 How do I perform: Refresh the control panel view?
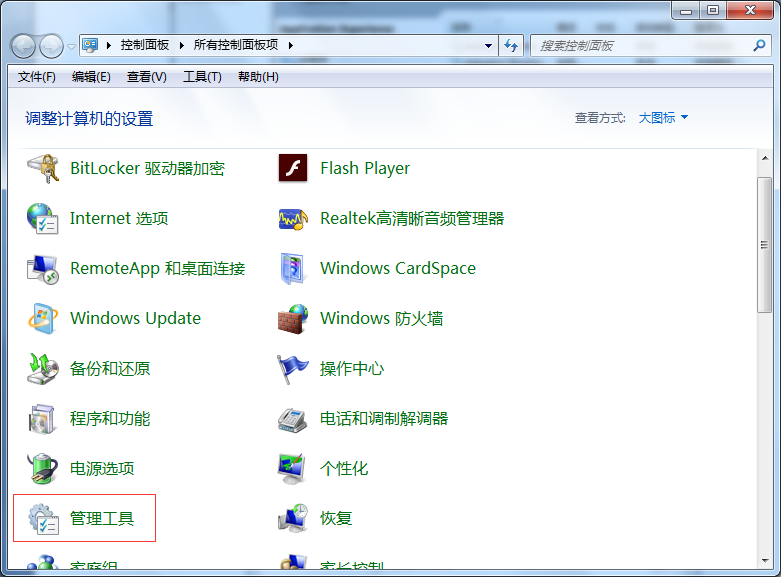(511, 46)
